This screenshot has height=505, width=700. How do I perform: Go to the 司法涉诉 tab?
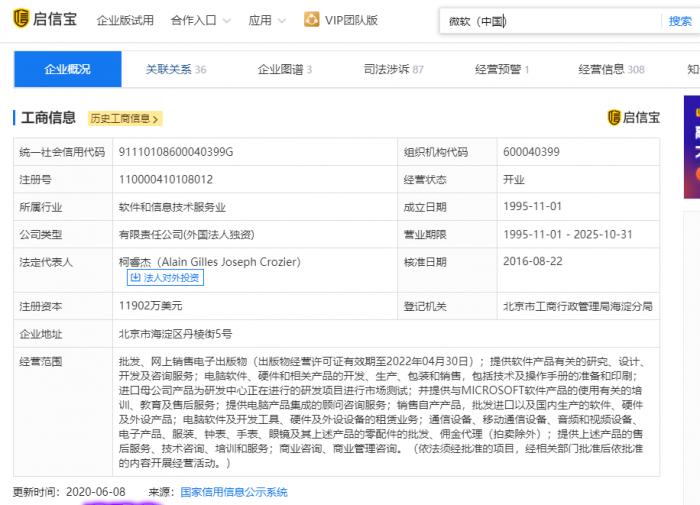pos(393,69)
